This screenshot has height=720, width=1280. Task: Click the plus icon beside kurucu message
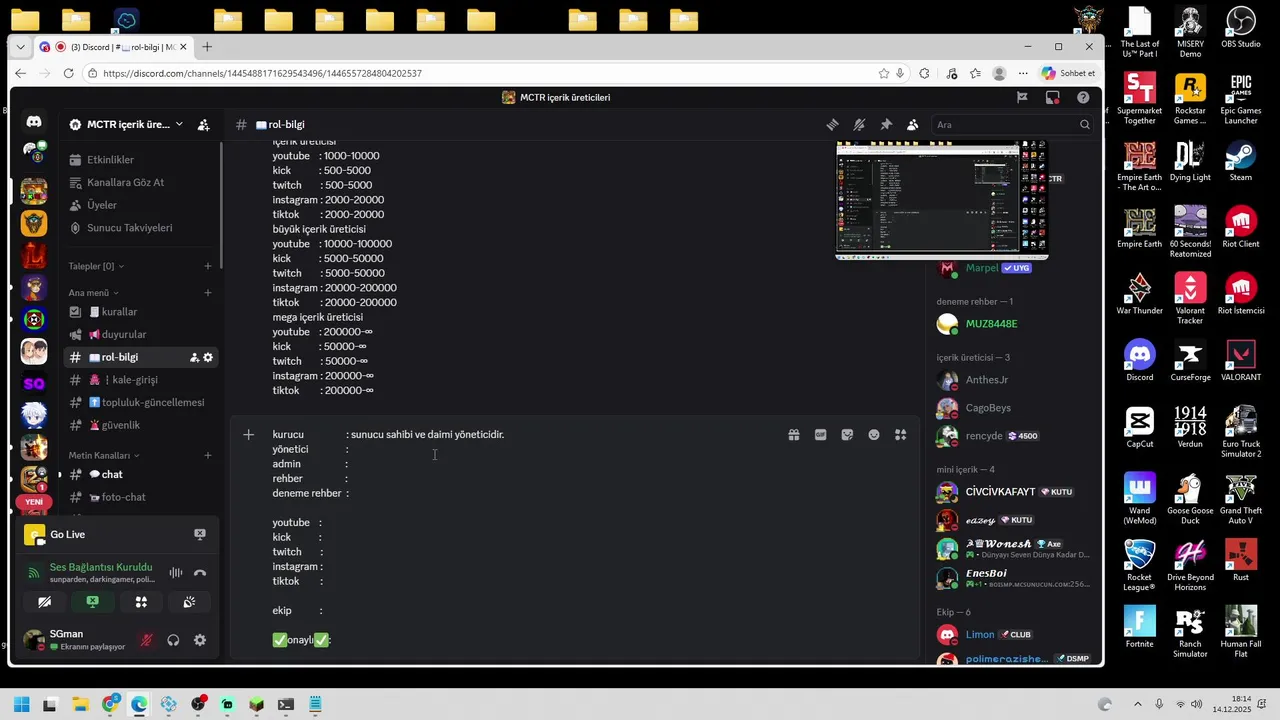pos(249,435)
